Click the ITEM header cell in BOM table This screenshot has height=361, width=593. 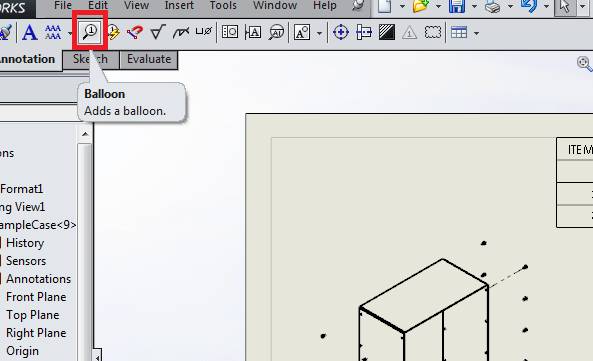(575, 150)
